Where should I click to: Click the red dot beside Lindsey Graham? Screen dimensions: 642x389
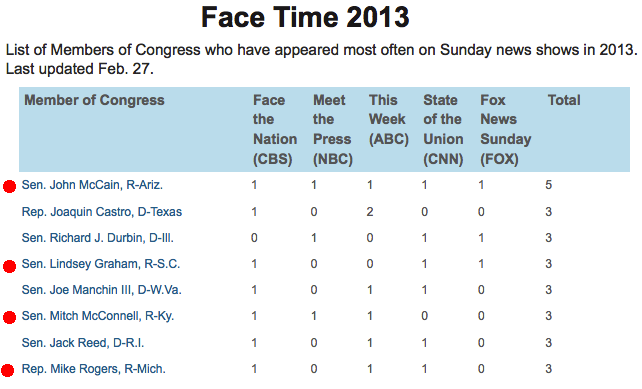tap(9, 266)
